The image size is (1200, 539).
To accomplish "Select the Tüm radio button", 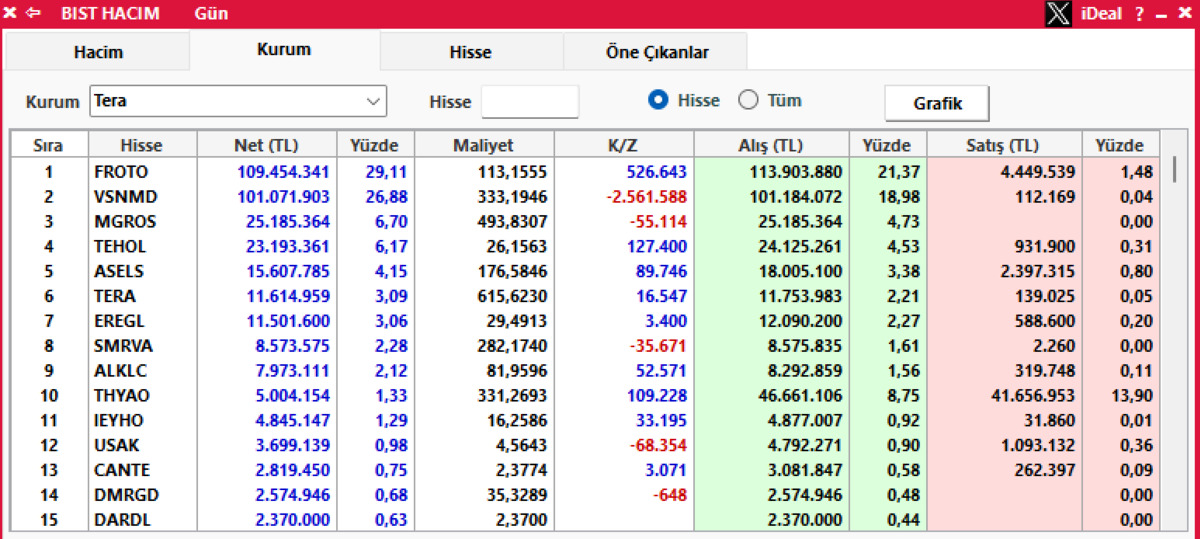I will click(x=748, y=100).
